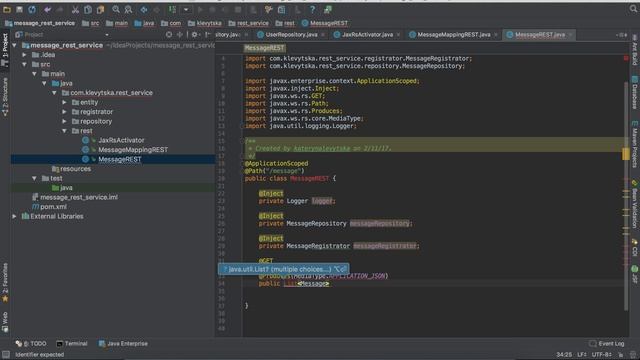Viewport: 640px width, 360px height.
Task: Show the hidden editor tabs list
Action: point(622,35)
